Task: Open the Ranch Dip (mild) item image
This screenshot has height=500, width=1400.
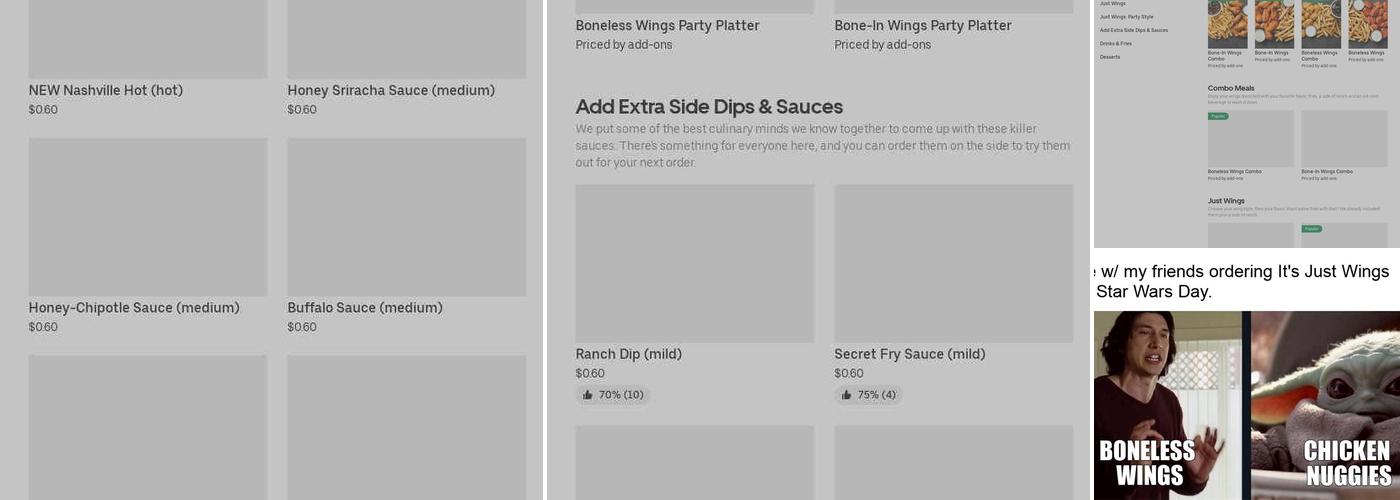Action: [695, 263]
